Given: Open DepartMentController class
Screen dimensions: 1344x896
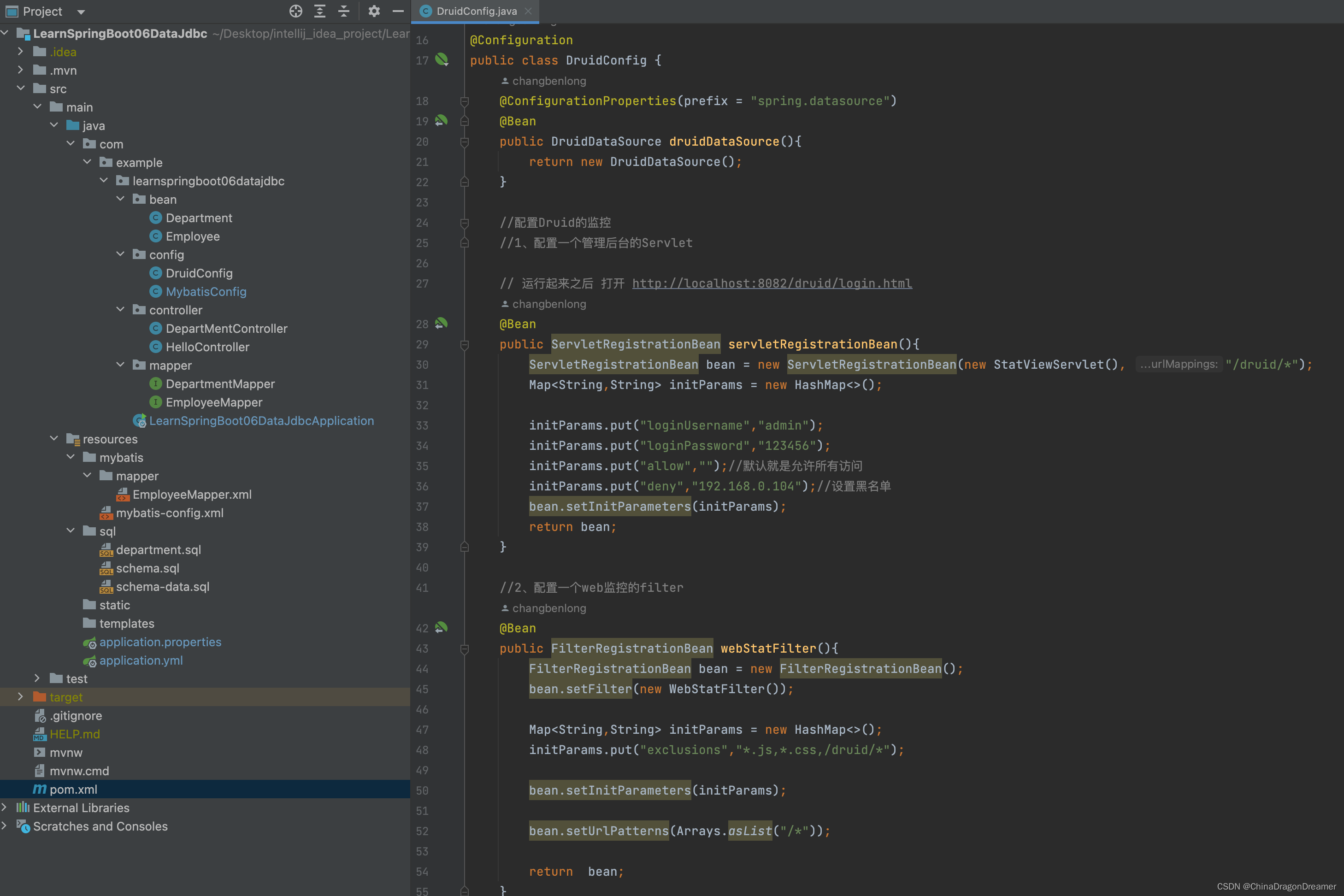Looking at the screenshot, I should (226, 329).
